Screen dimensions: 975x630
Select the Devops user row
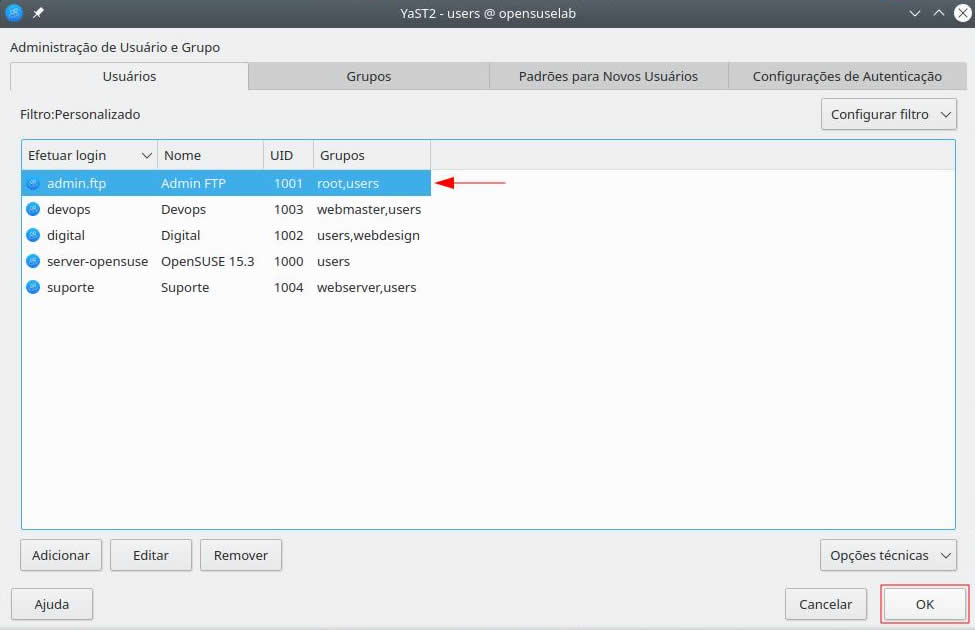tap(183, 210)
